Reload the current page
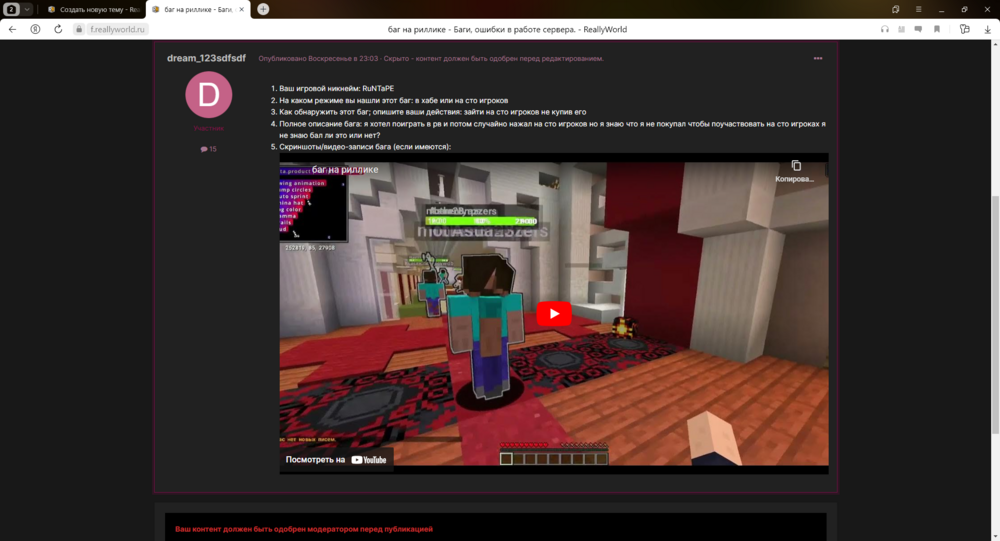 58,29
